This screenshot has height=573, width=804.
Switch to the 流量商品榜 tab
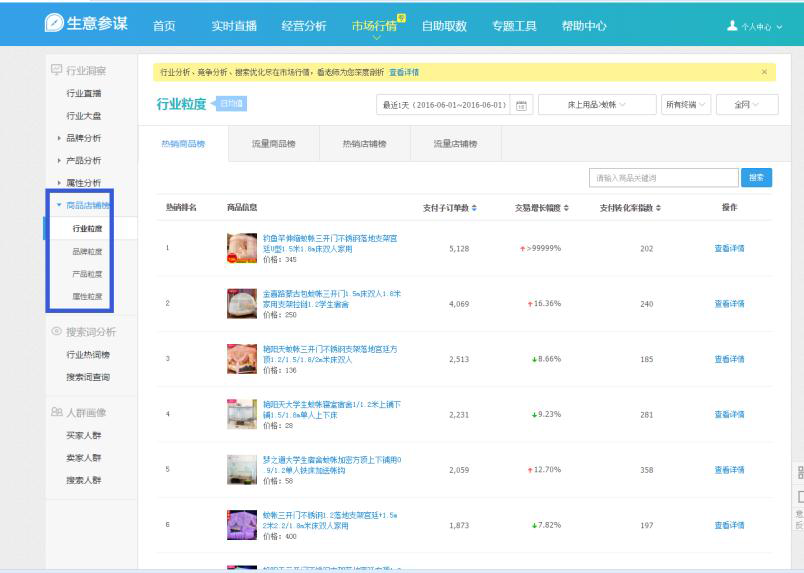click(273, 144)
